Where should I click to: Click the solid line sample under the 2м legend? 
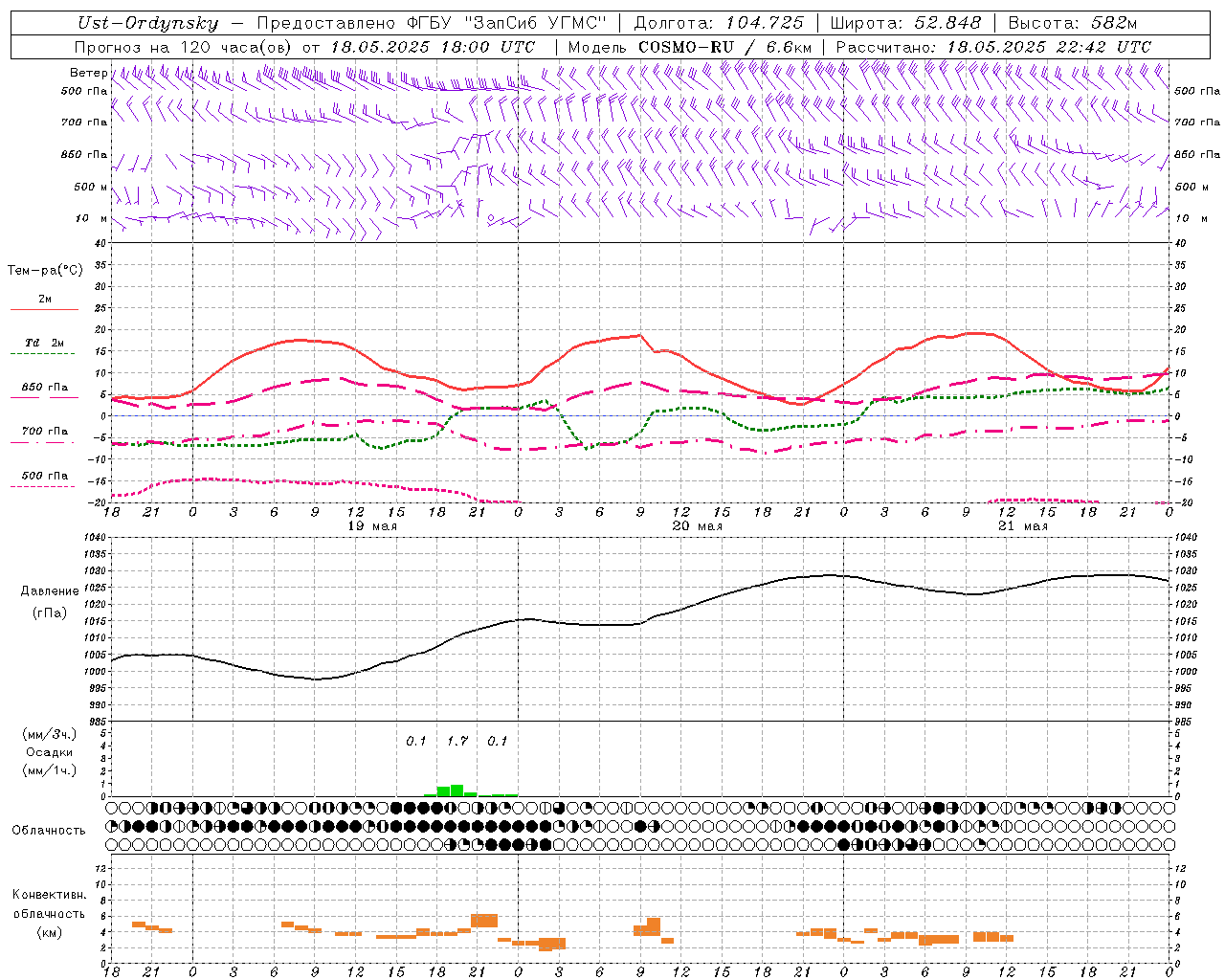[x=44, y=310]
